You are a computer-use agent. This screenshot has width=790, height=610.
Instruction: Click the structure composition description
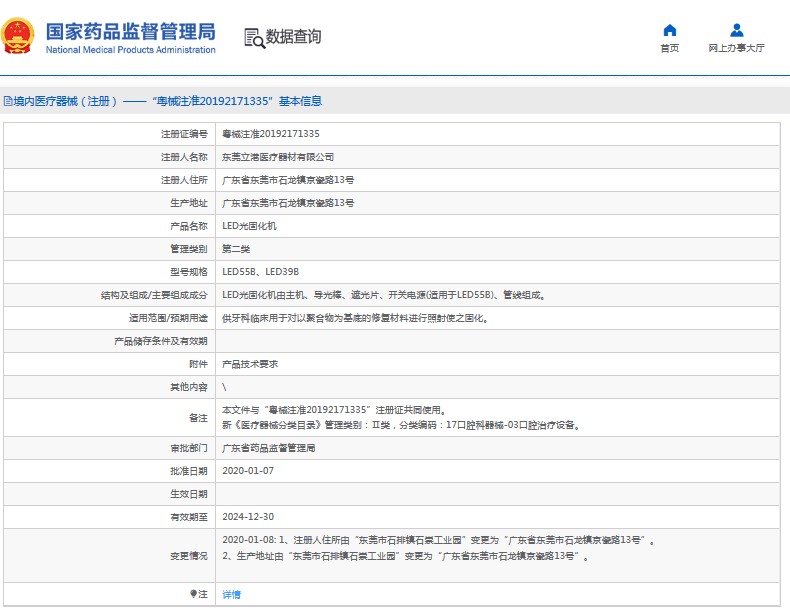[384, 295]
